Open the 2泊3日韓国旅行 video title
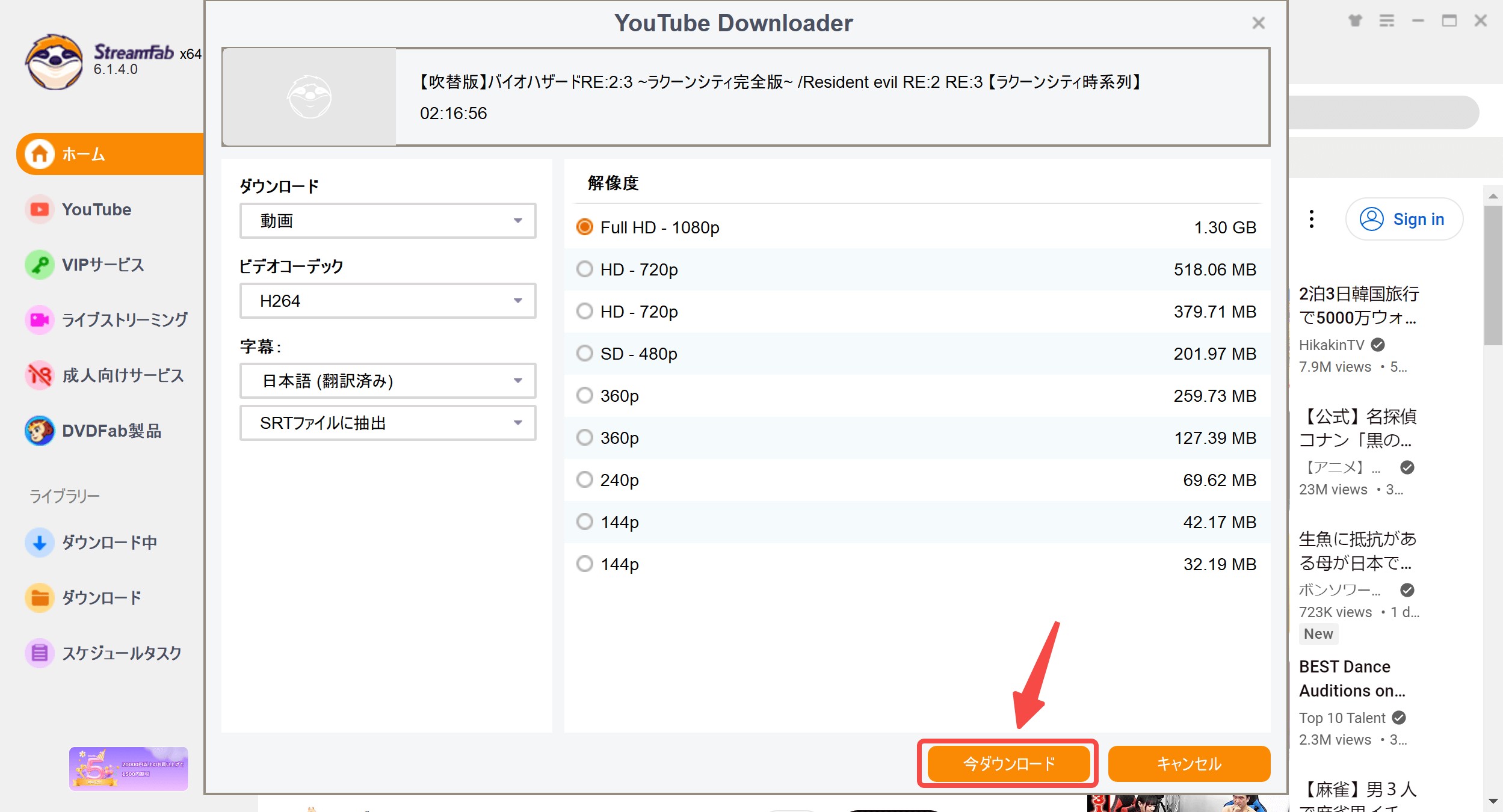 pyautogui.click(x=1359, y=306)
